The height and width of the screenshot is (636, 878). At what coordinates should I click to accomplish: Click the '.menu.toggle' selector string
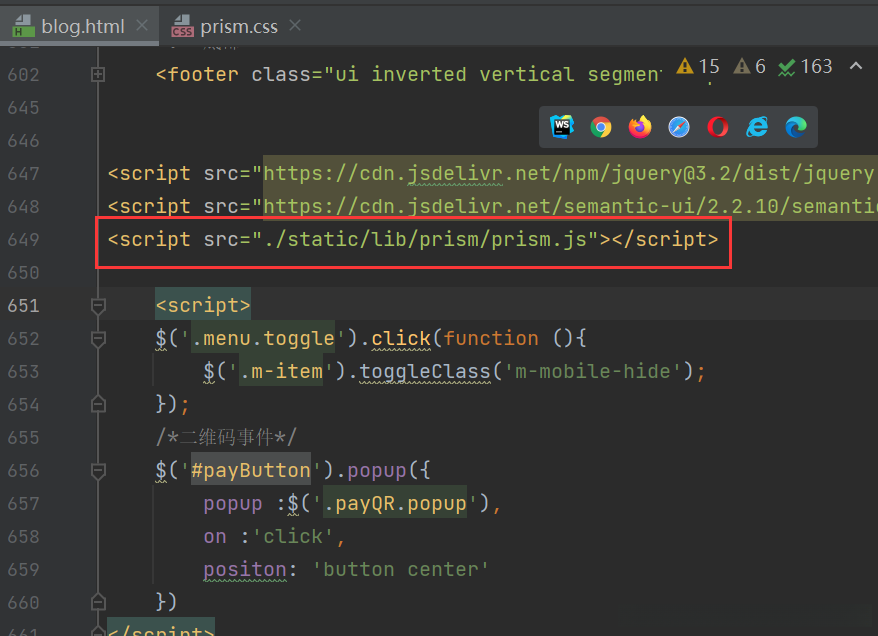[x=263, y=339]
